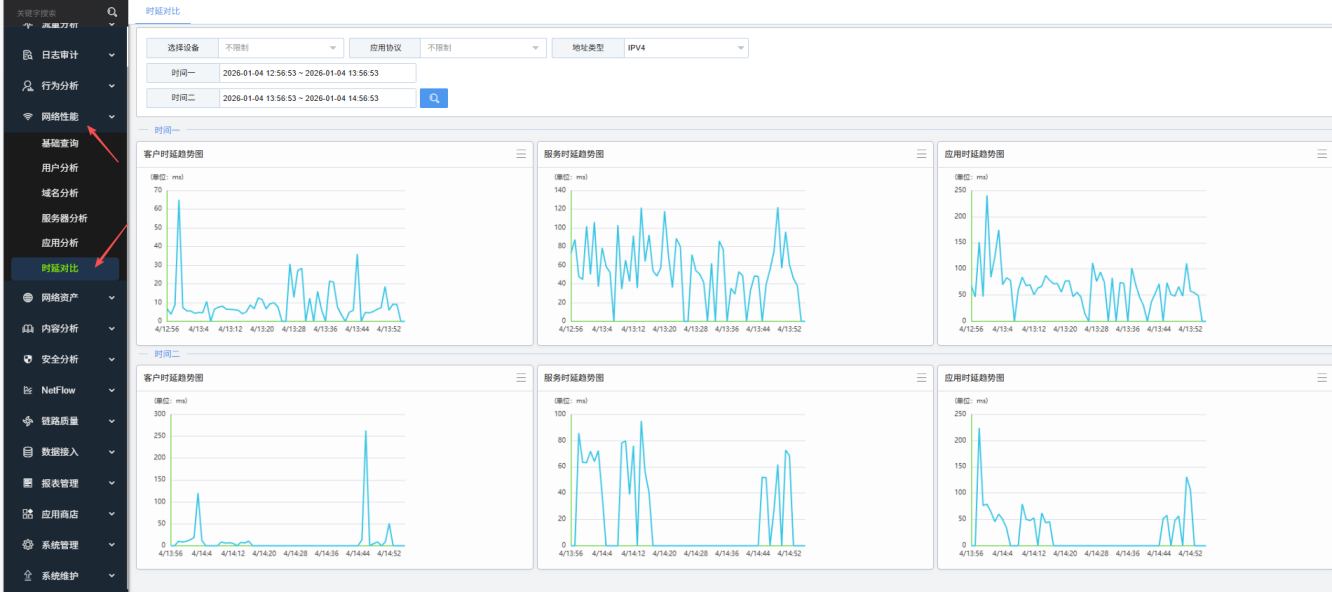Open the 选择设备 dropdown
The image size is (1332, 592).
click(x=281, y=48)
